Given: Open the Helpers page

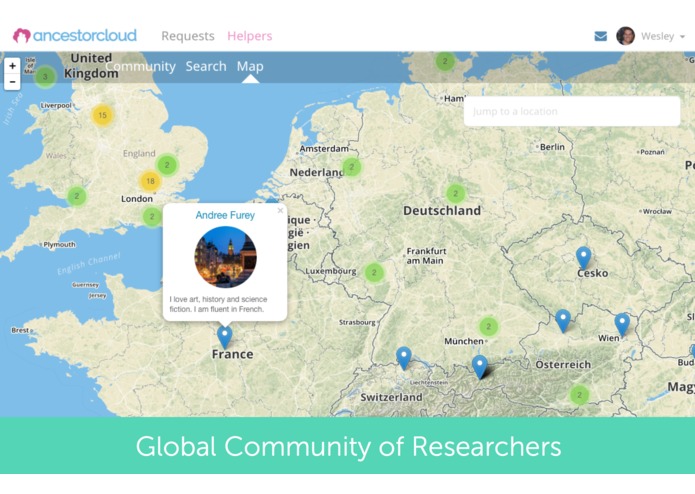Looking at the screenshot, I should point(250,36).
